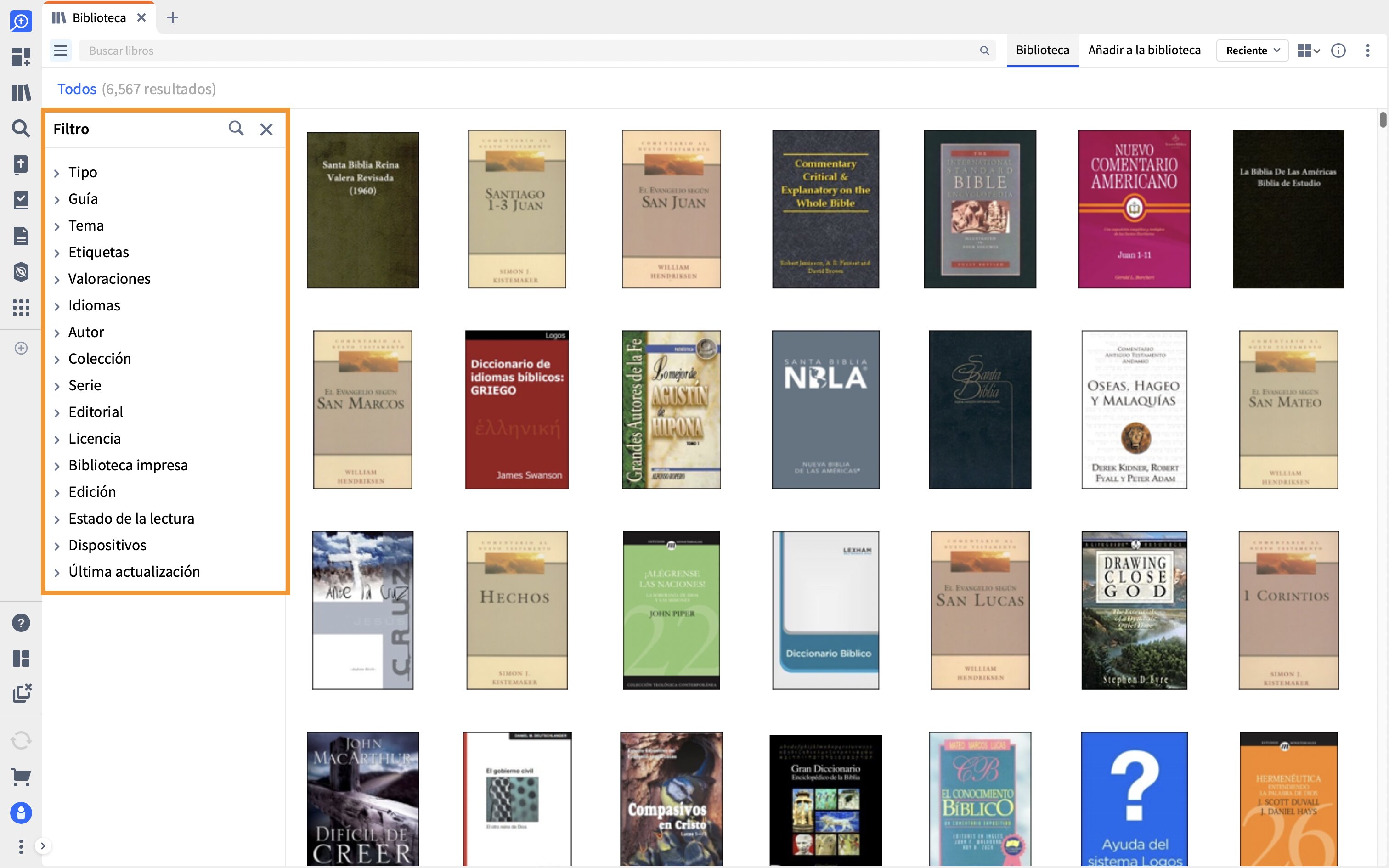
Task: Click the library vertical scrollbar thumb
Action: 1383,119
